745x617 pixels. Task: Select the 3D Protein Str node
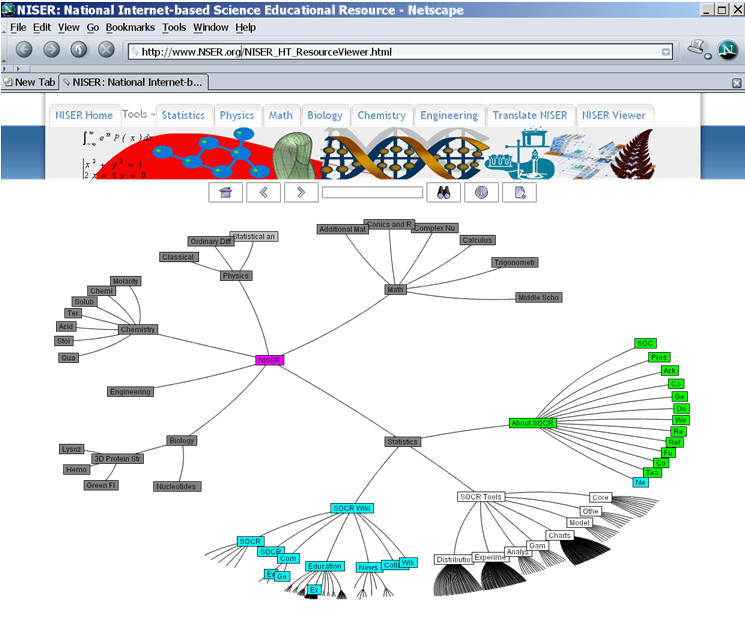[117, 458]
